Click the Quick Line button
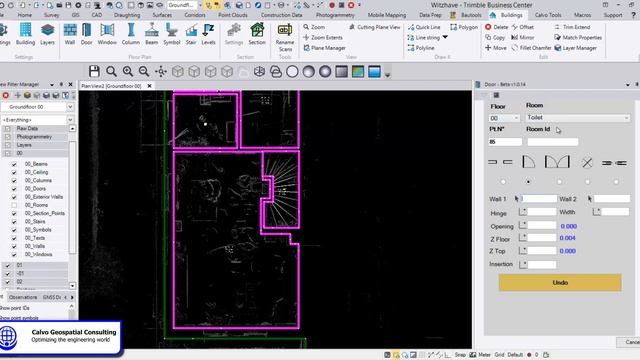640x360 pixels. 424,27
